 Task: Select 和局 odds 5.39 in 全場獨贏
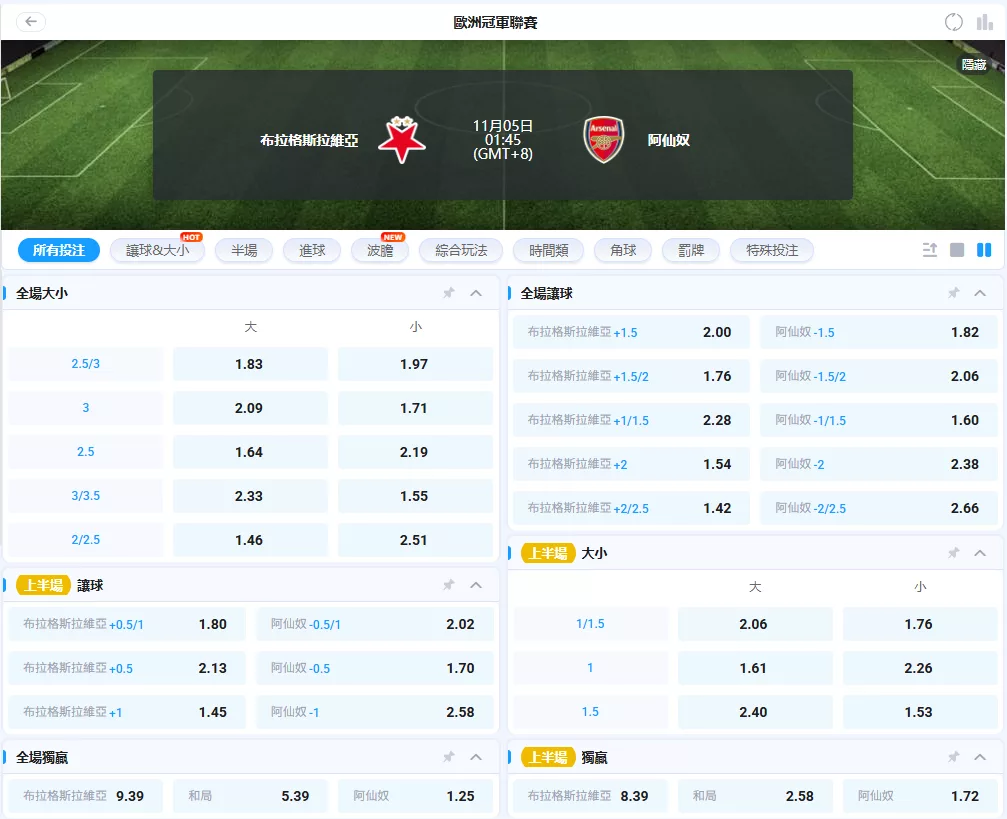250,796
